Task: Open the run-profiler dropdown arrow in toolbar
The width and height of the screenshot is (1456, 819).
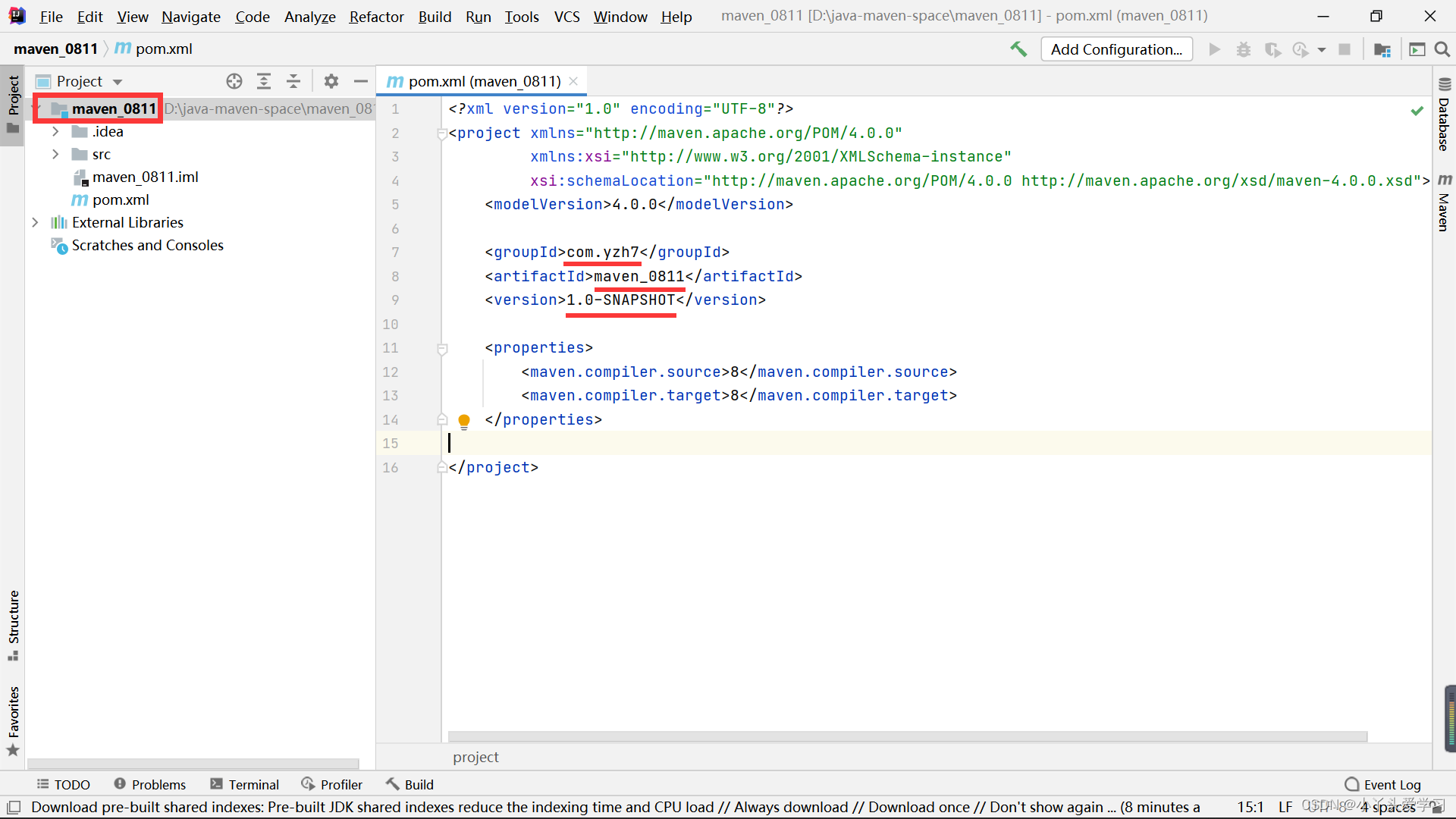Action: [x=1322, y=50]
